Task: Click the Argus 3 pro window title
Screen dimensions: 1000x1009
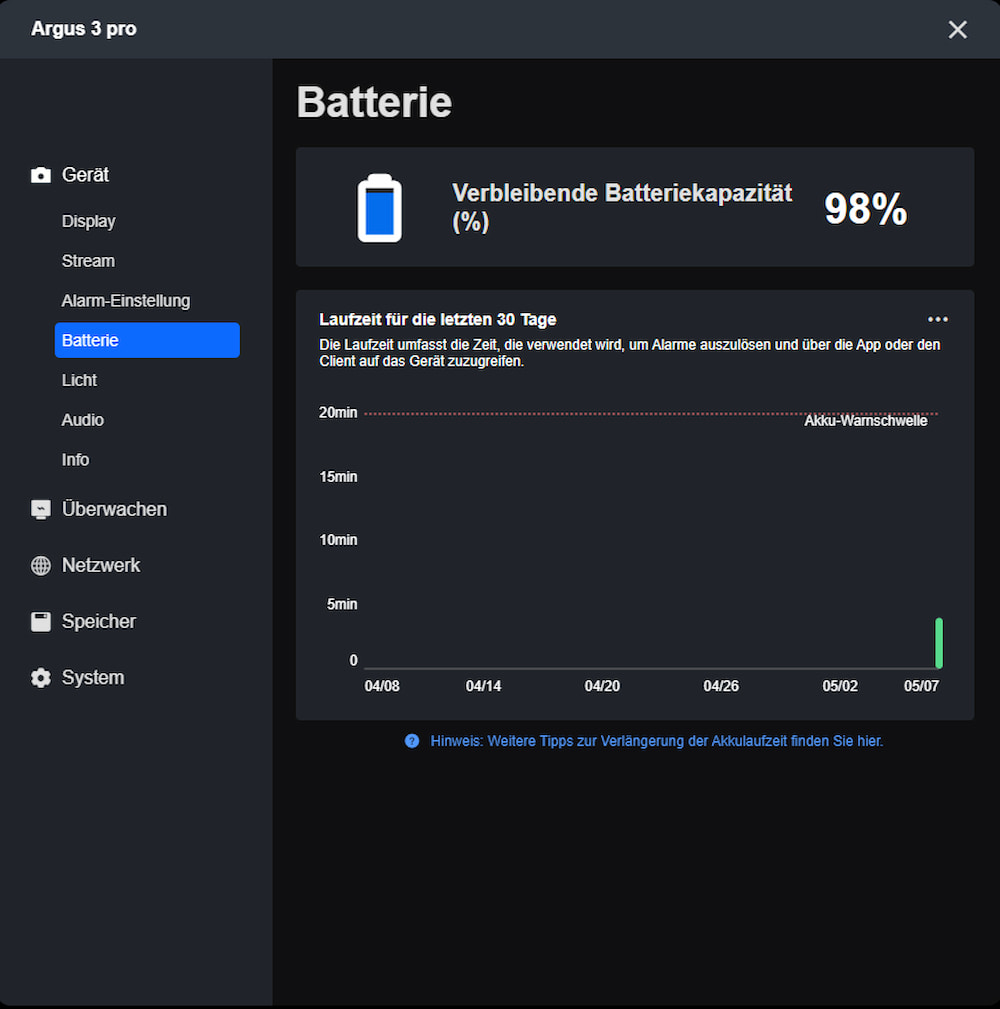Action: 84,29
